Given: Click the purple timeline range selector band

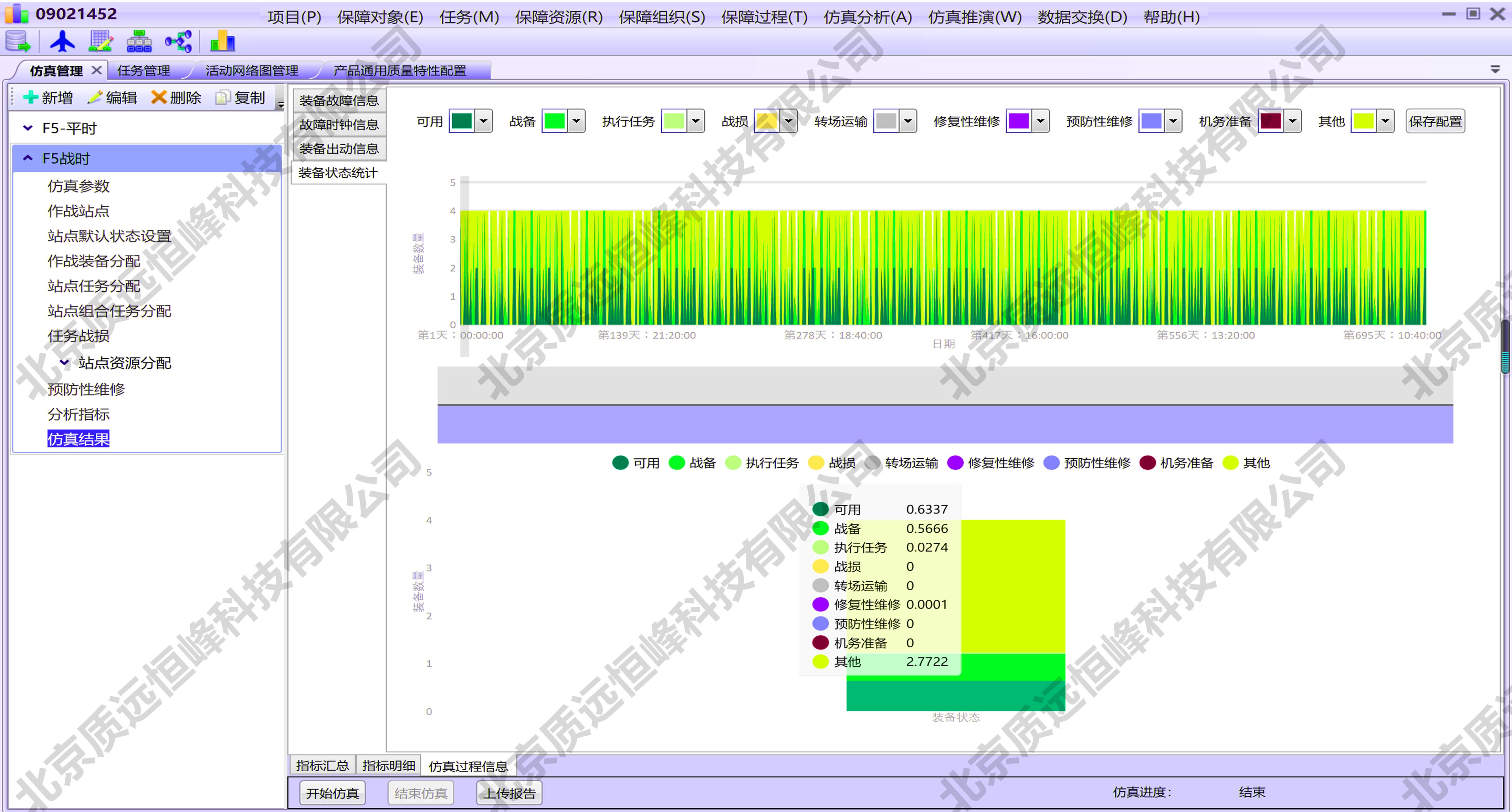Looking at the screenshot, I should 945,424.
